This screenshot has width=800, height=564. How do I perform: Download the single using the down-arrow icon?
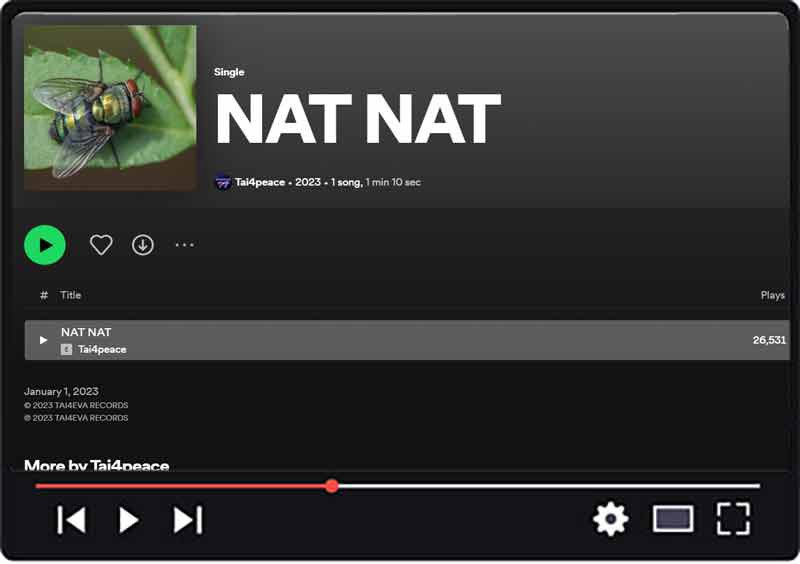point(143,245)
